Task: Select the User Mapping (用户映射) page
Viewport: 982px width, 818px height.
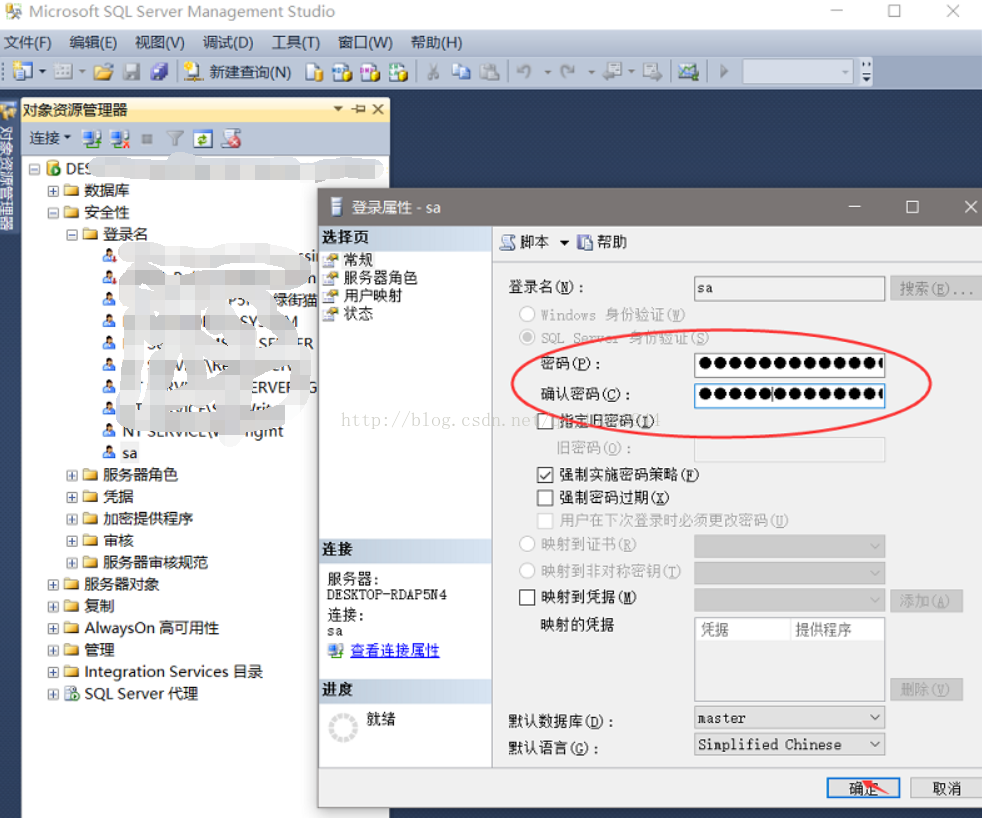Action: [373, 296]
